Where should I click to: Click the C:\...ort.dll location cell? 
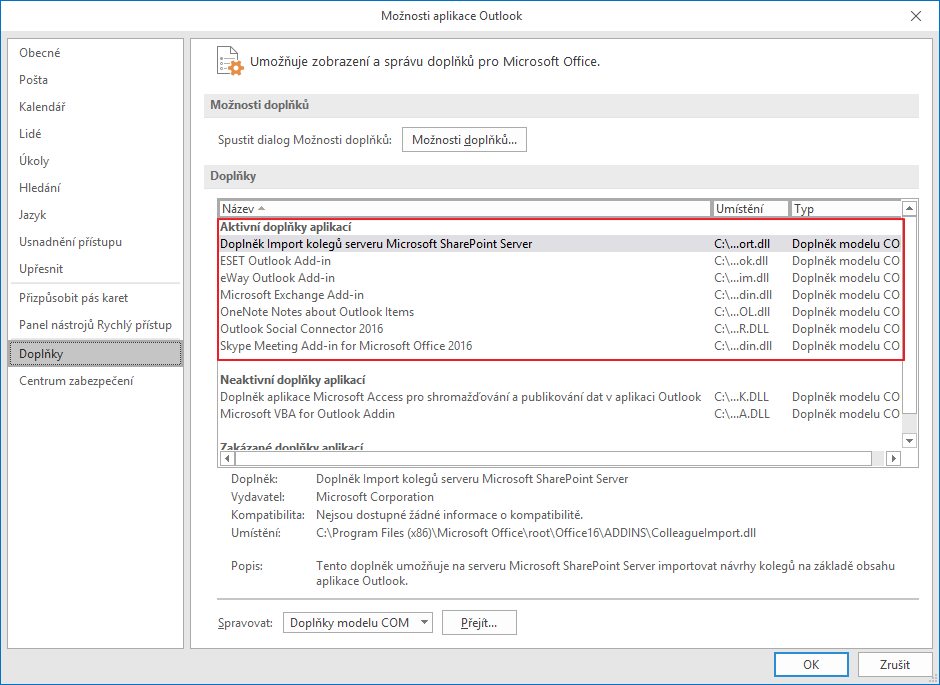(742, 244)
